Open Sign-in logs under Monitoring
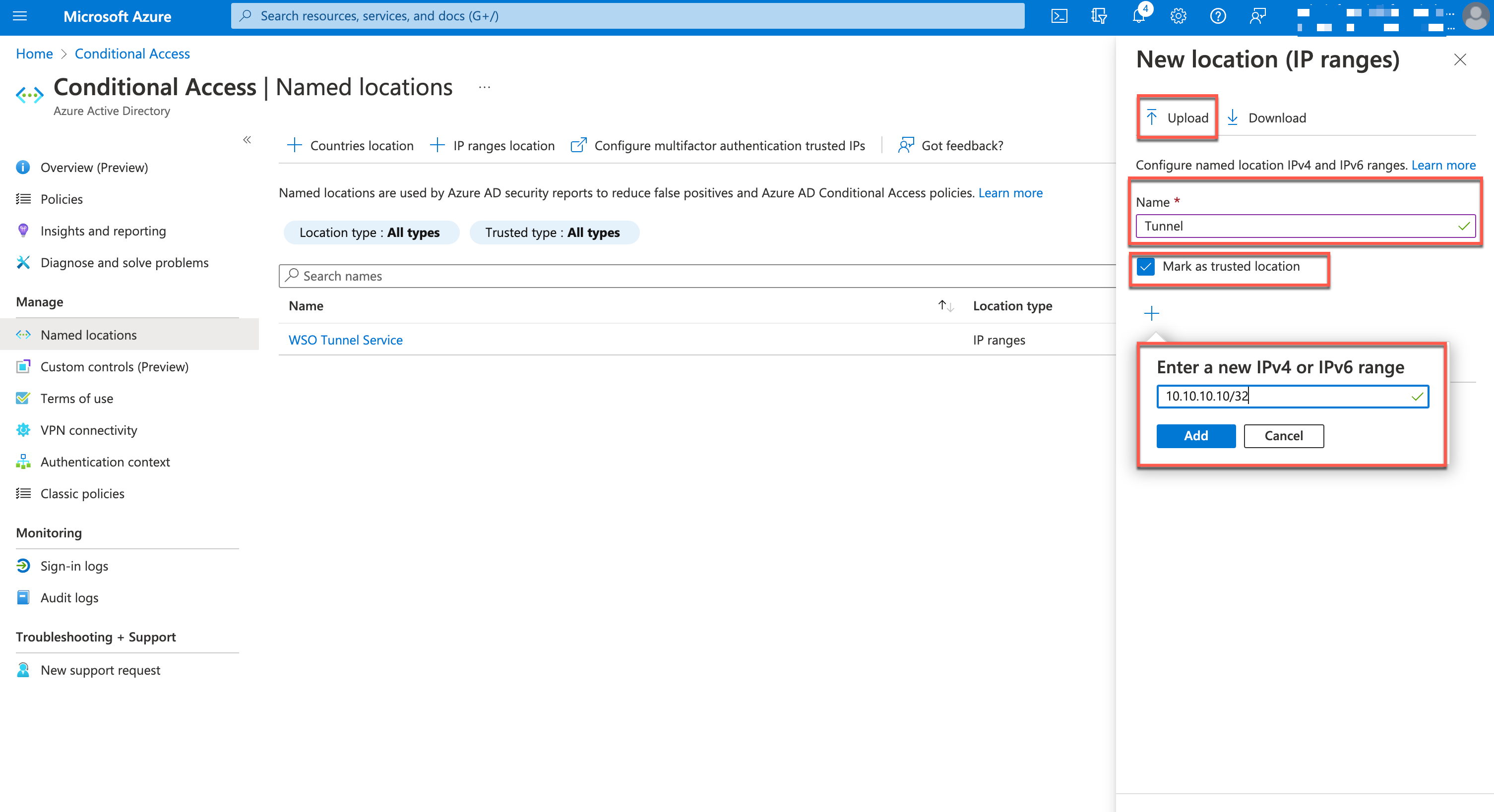Viewport: 1494px width, 812px height. [x=74, y=566]
